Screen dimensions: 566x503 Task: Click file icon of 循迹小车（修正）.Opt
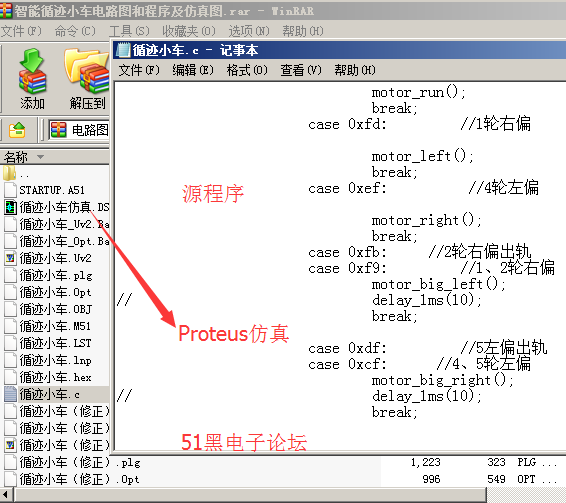coord(10,479)
